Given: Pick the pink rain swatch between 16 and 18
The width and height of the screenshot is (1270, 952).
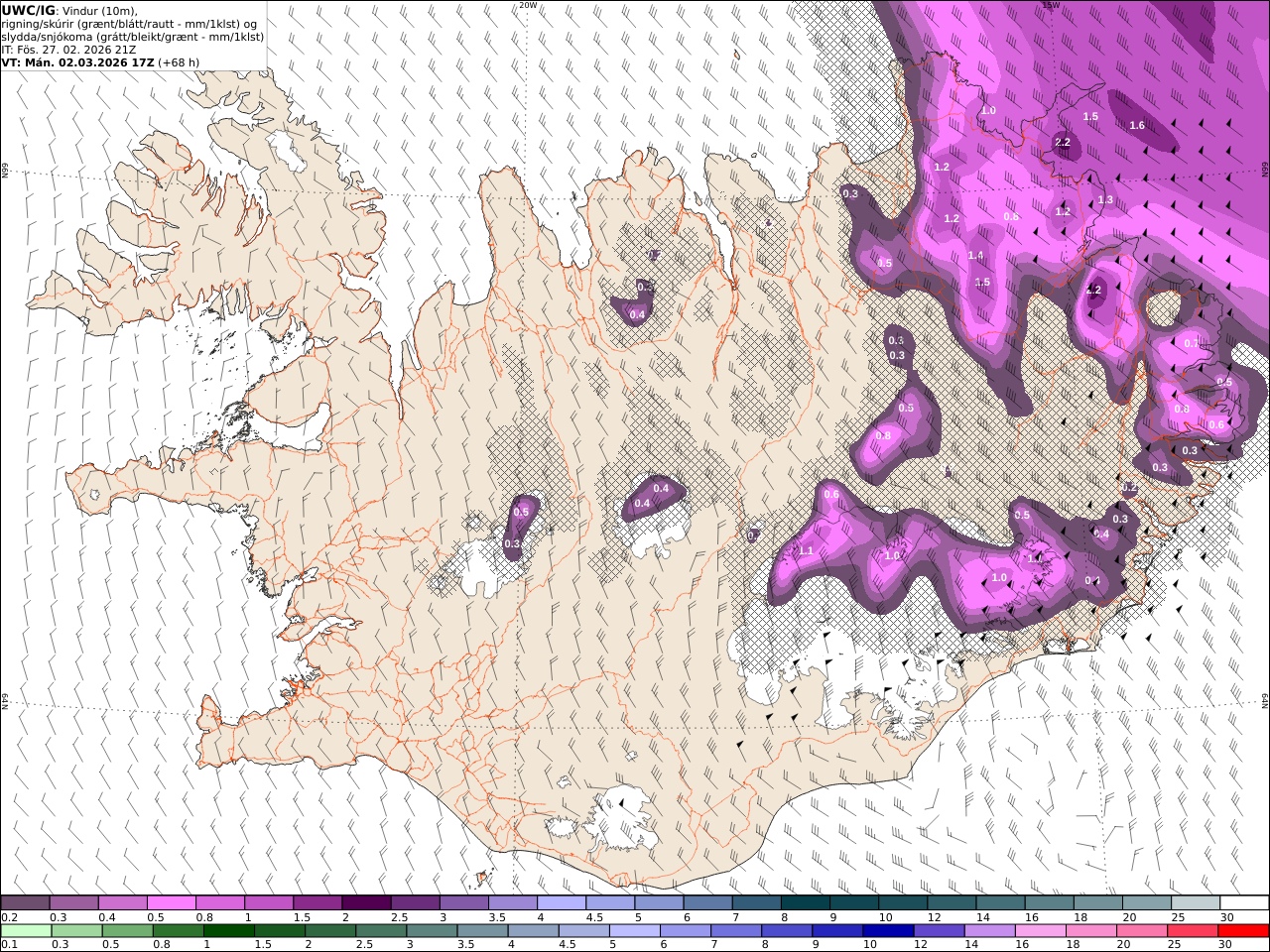Looking at the screenshot, I should (1040, 931).
